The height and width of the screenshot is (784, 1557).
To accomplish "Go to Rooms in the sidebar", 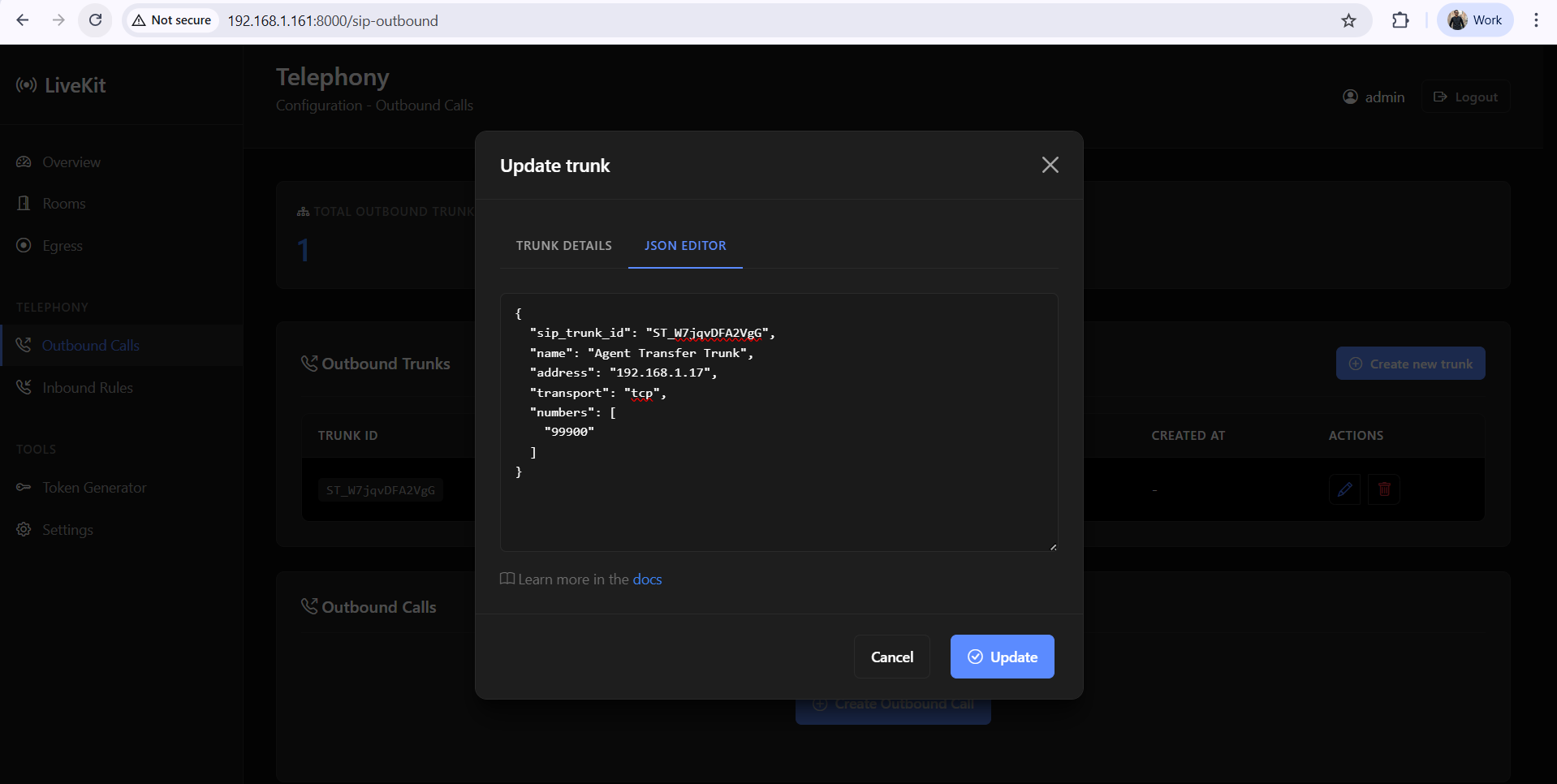I will (x=63, y=204).
